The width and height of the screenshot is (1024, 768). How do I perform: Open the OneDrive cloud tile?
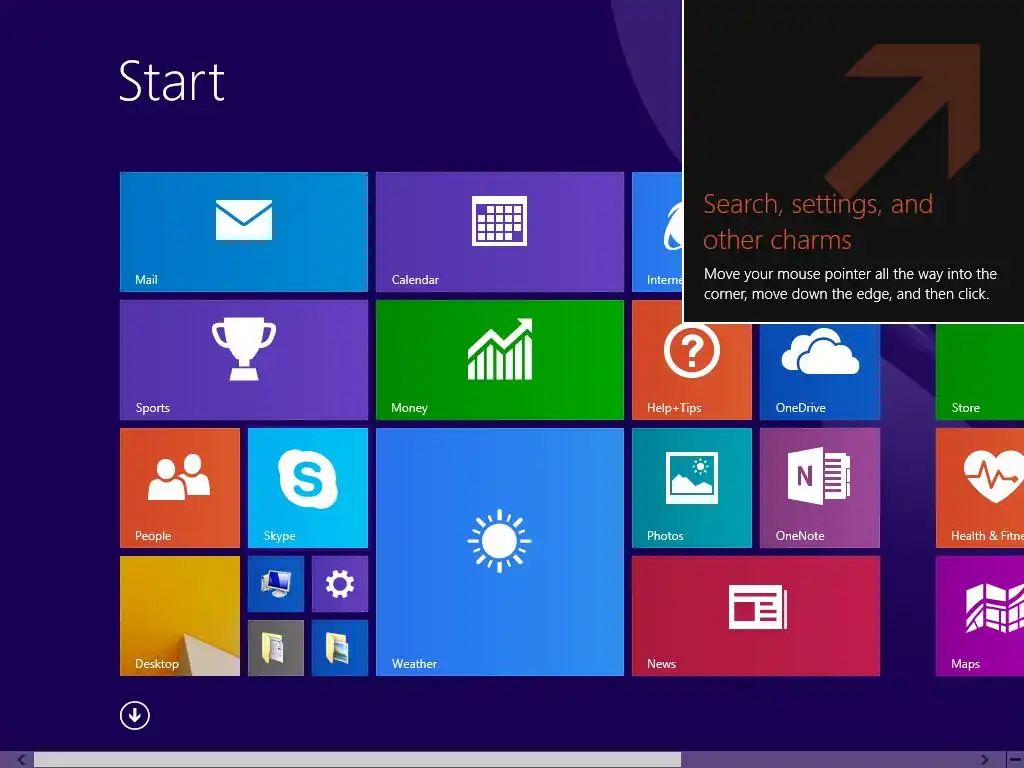tap(820, 371)
